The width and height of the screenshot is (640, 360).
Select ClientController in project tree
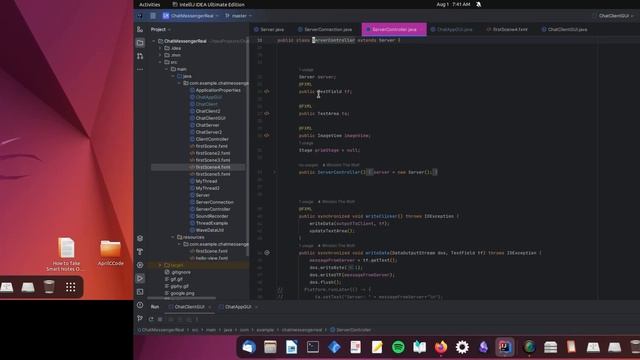pos(209,139)
